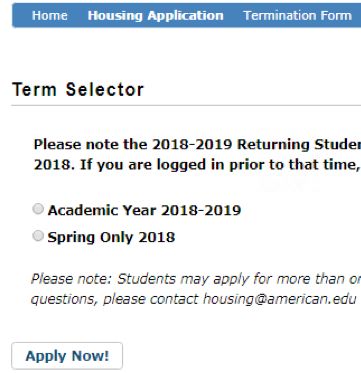Click the horizontal divider below Term Selector

(186, 105)
